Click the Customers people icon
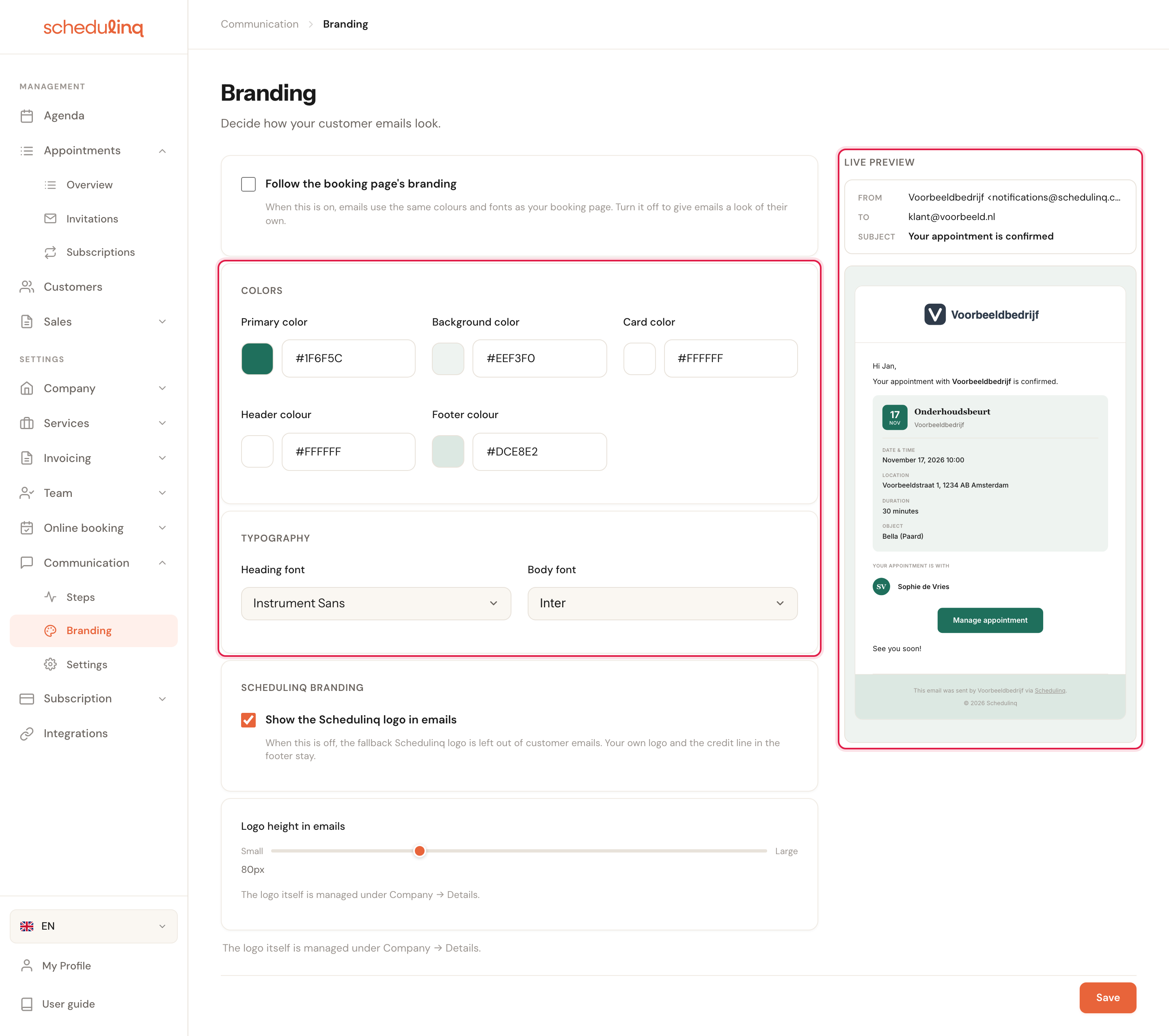1169x1036 pixels. pos(26,287)
